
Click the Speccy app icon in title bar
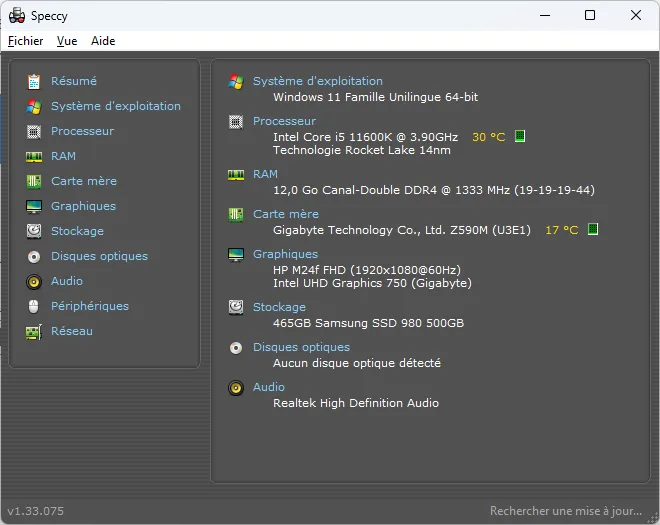coord(17,16)
